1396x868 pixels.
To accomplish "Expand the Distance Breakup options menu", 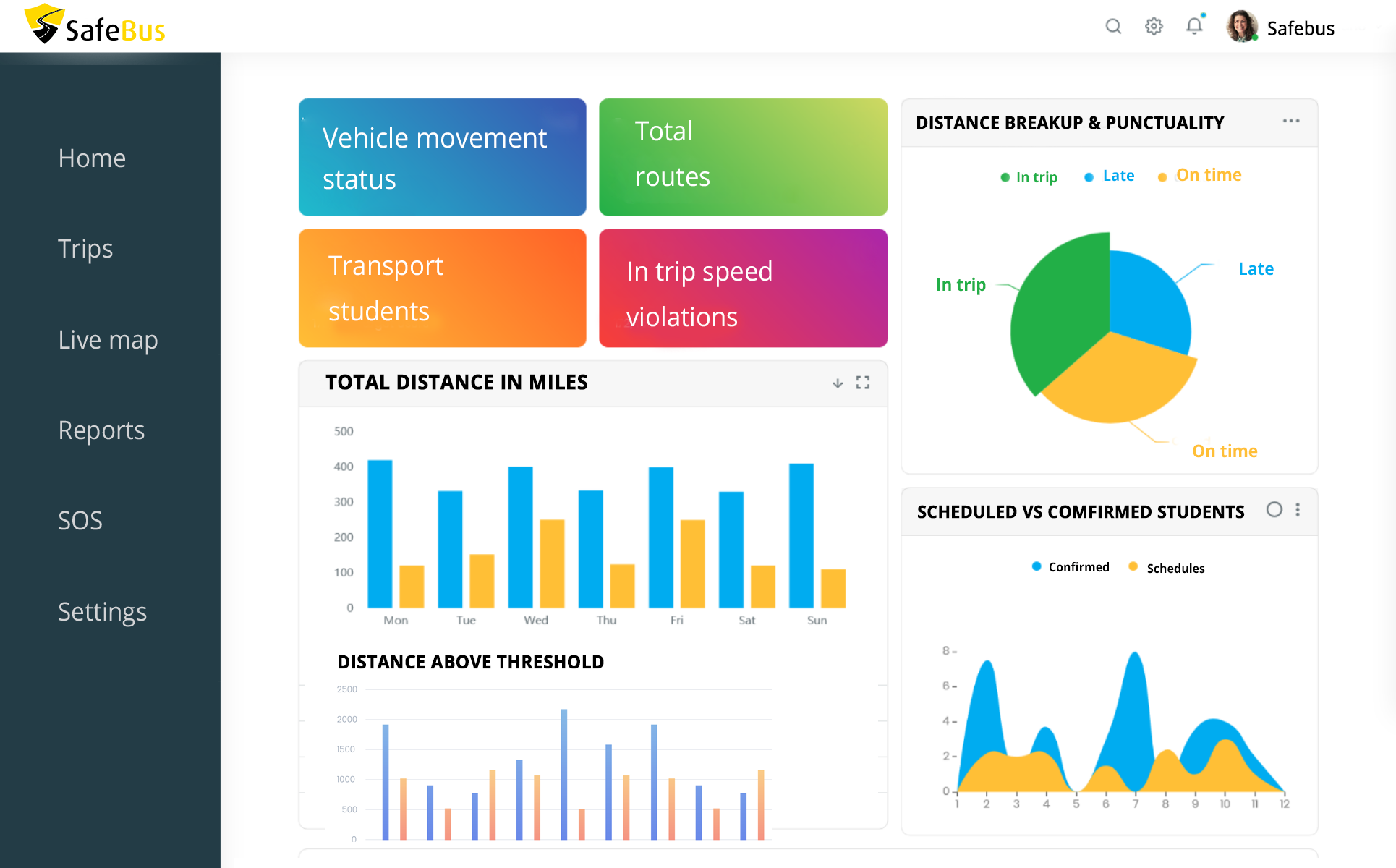I will 1291,122.
